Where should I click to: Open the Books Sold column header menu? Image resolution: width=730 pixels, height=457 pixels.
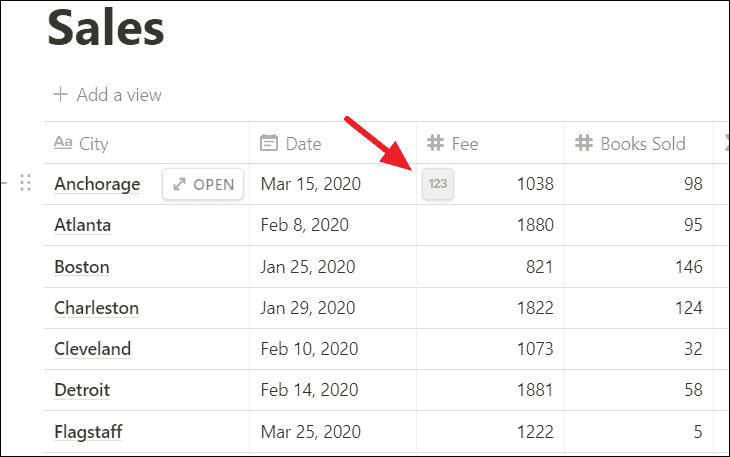click(x=639, y=143)
